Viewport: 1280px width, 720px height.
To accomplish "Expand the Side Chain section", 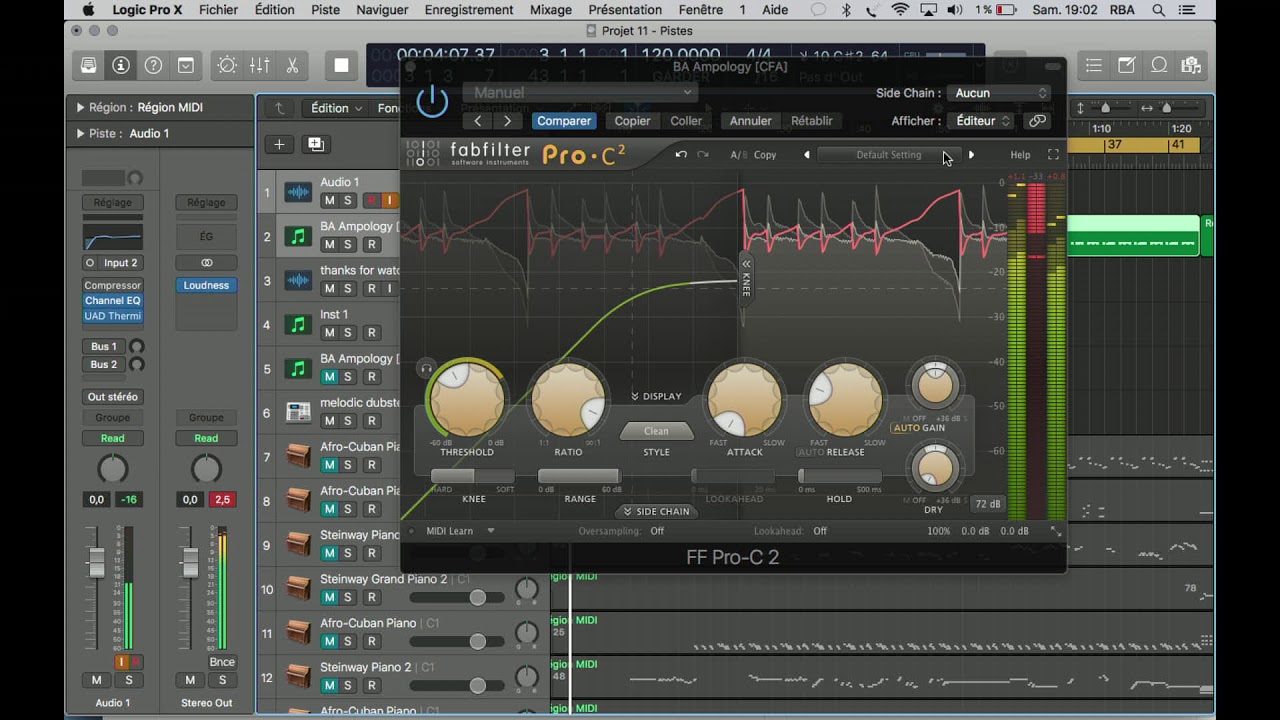I will point(656,511).
